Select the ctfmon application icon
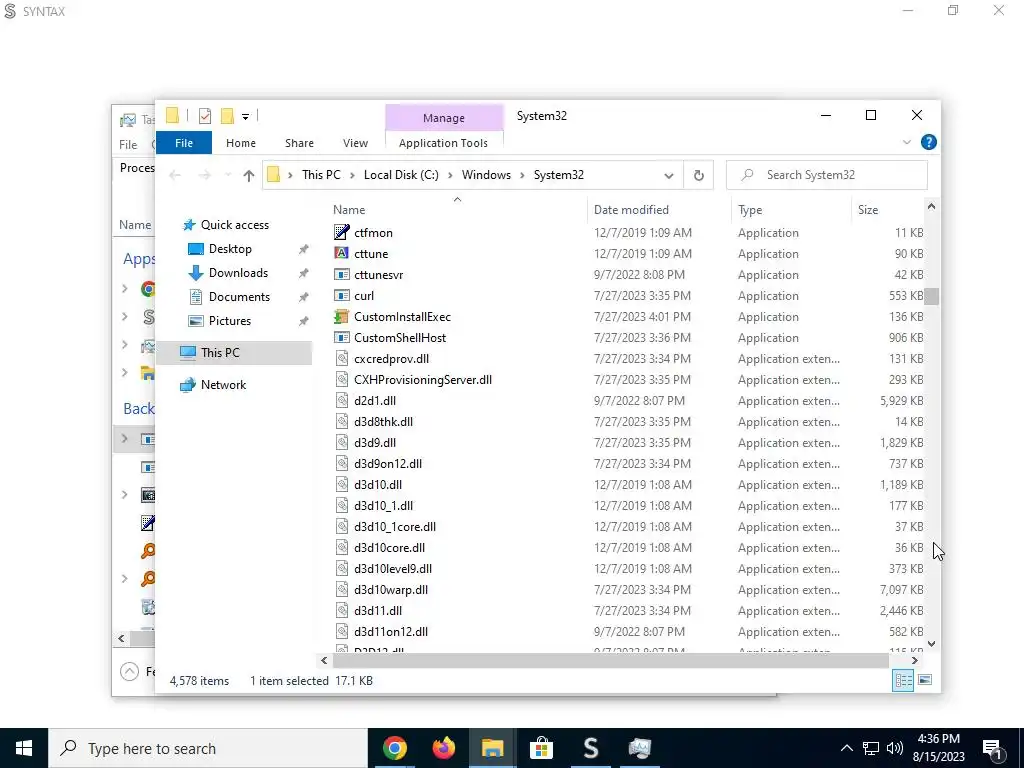This screenshot has height=768, width=1024. pyautogui.click(x=342, y=232)
